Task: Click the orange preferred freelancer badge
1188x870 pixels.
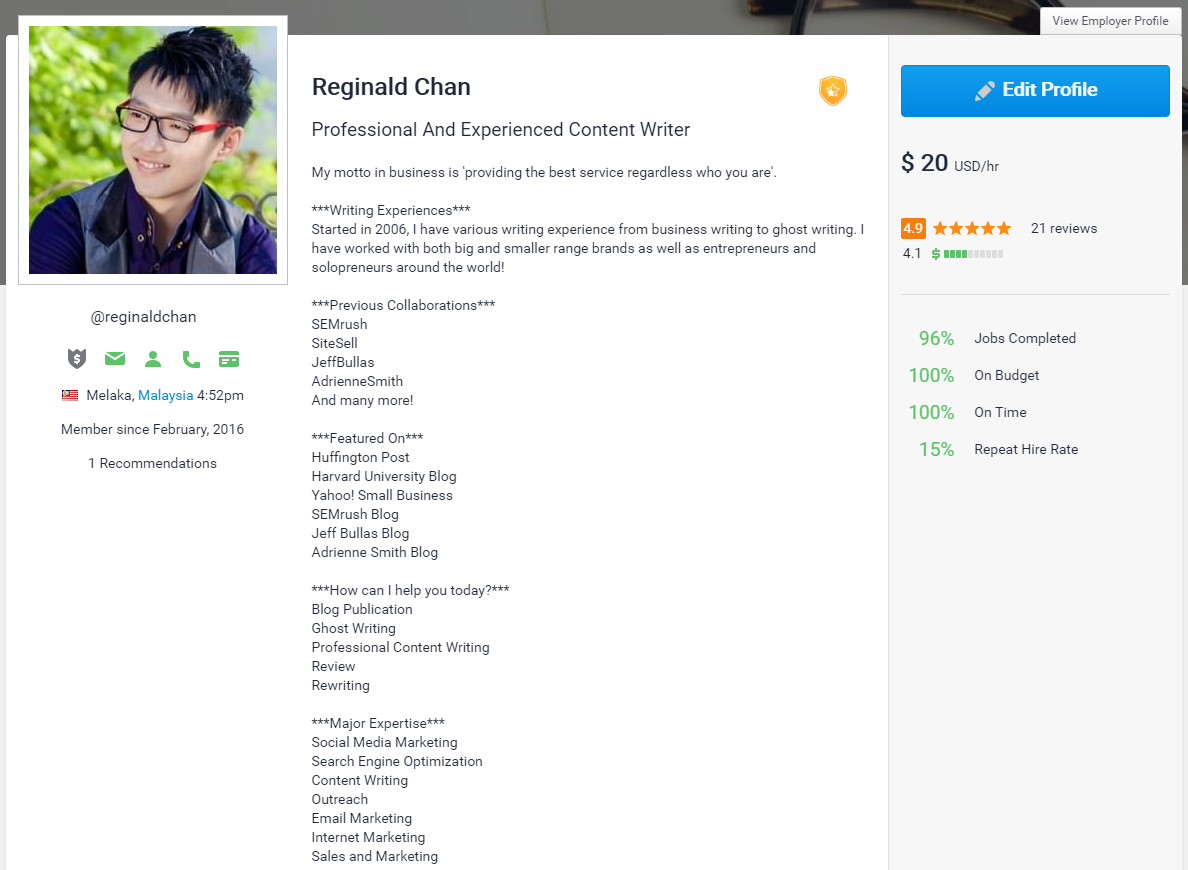Action: [x=832, y=91]
